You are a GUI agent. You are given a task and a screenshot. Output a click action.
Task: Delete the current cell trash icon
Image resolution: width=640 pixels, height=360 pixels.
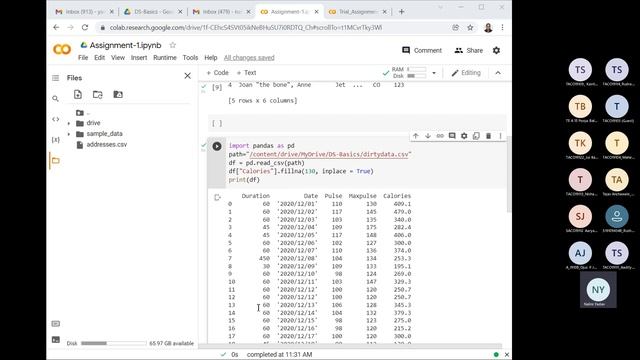488,136
